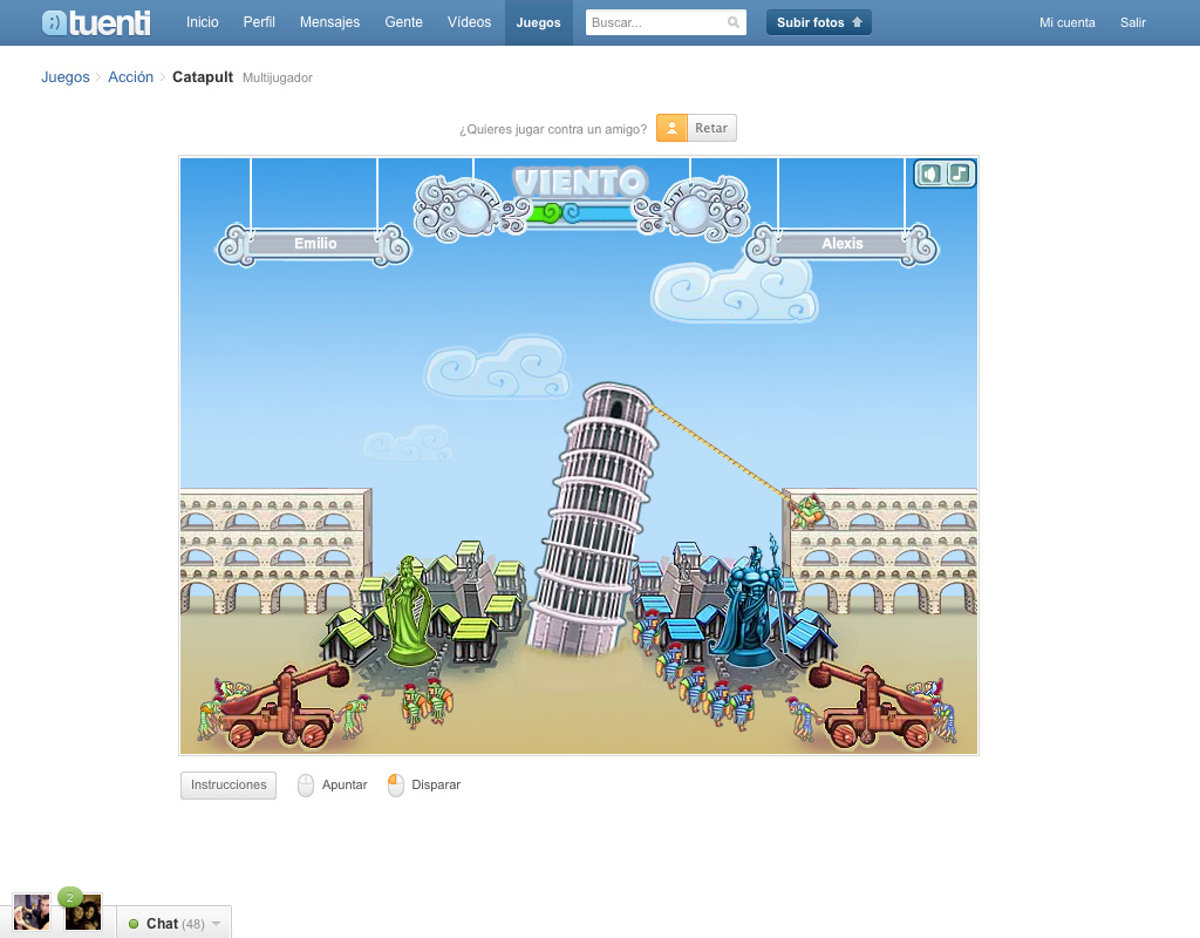Go to Mensajes in the top menu
The image size is (1200, 938).
pyautogui.click(x=330, y=22)
